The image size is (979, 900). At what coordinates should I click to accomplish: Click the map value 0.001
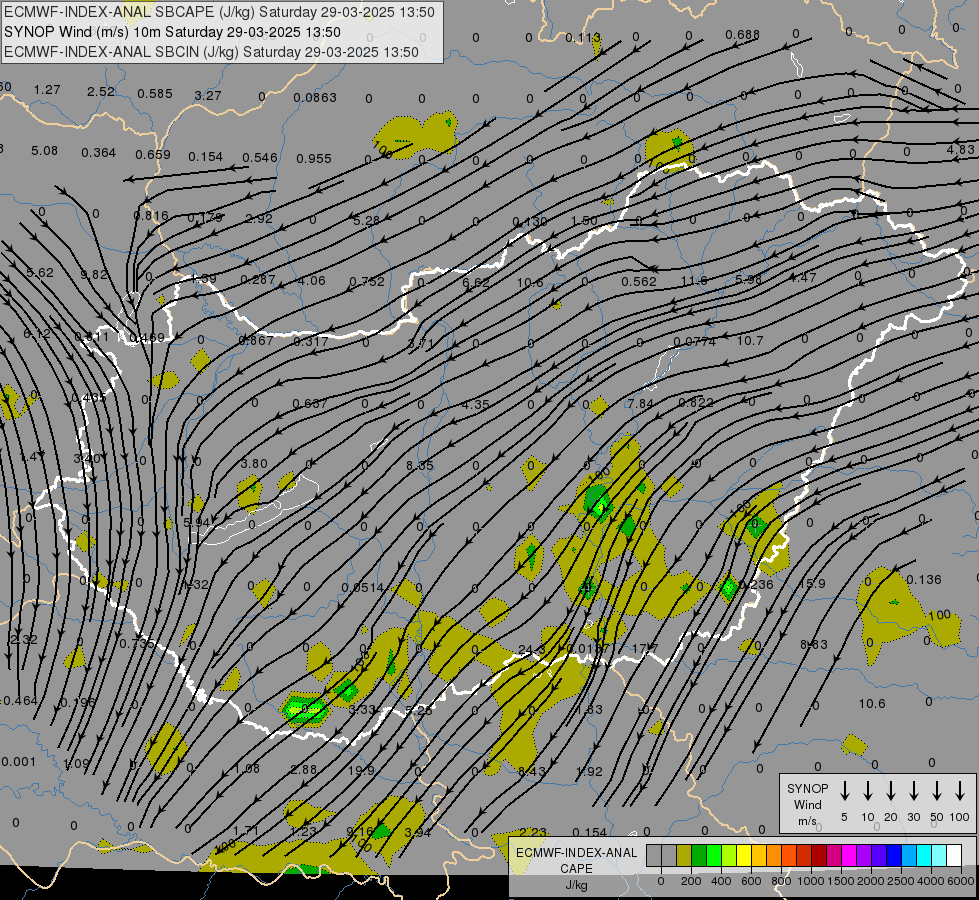pyautogui.click(x=19, y=761)
